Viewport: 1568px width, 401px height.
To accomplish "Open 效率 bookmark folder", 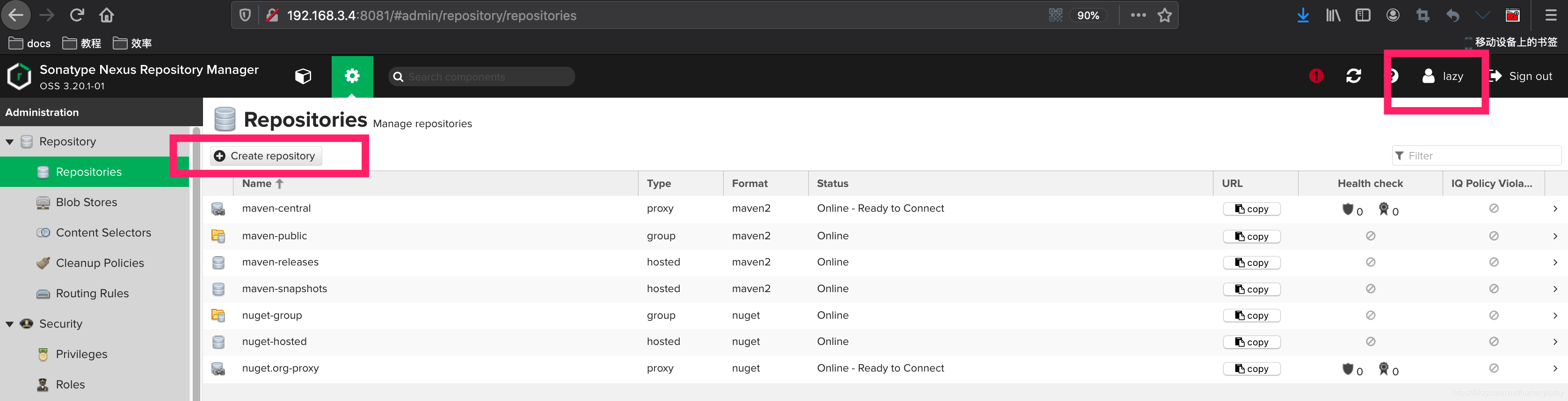I will coord(132,43).
